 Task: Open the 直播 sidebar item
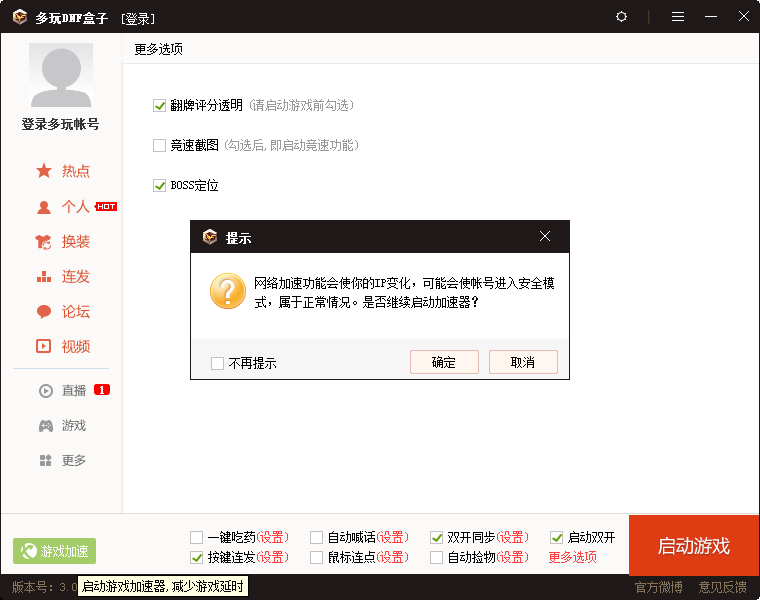click(74, 391)
